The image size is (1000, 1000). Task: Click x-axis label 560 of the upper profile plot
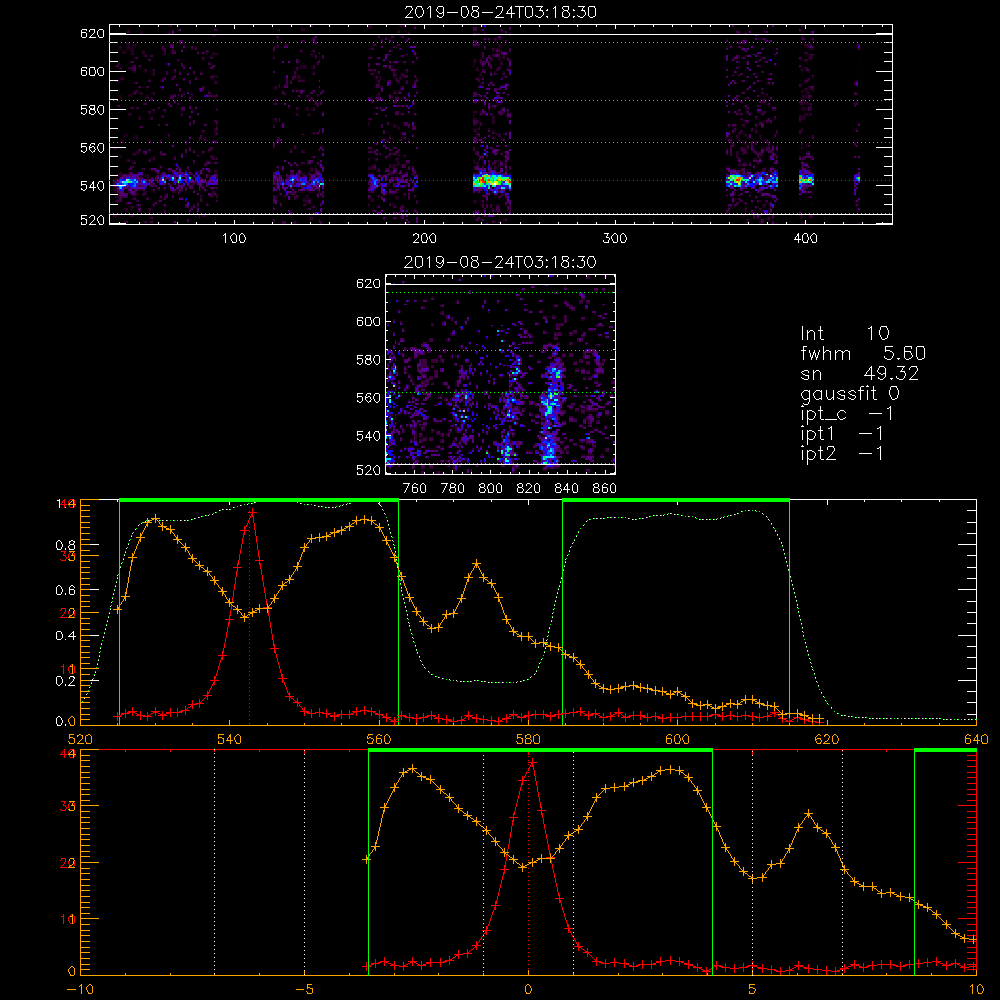click(379, 740)
